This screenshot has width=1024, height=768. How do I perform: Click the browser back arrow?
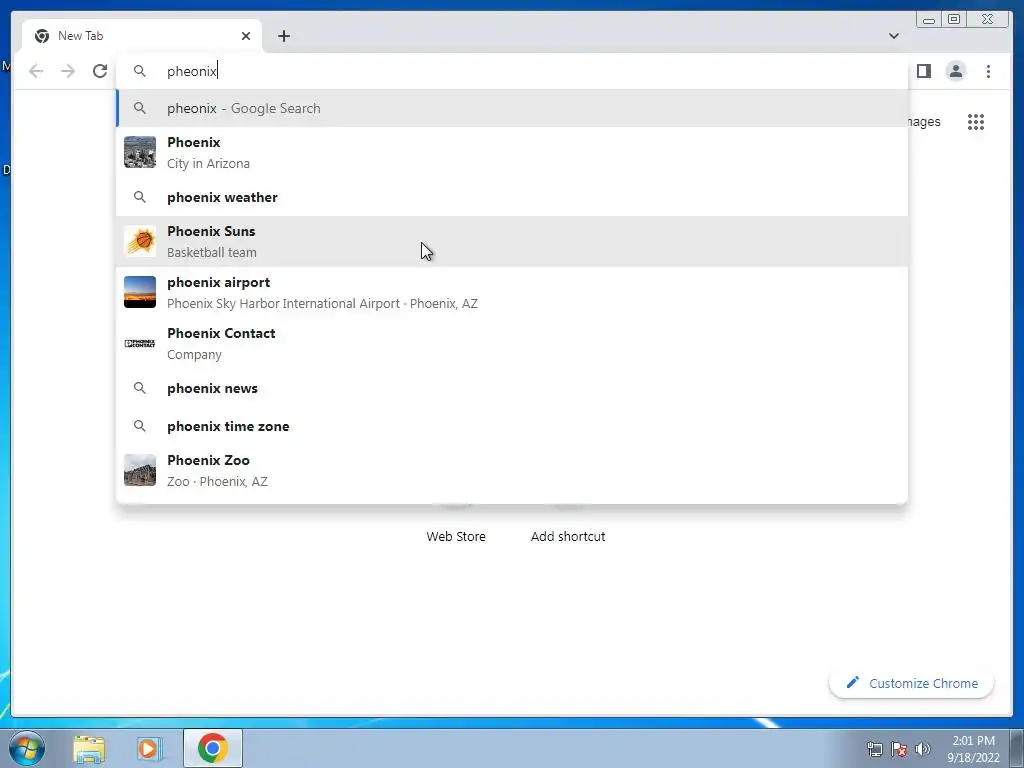click(x=36, y=71)
